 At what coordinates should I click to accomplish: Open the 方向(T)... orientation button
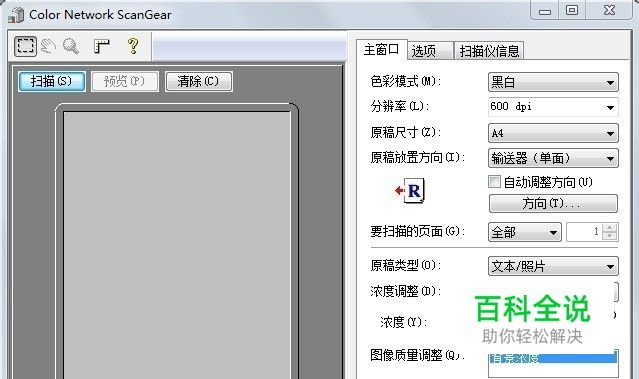[x=553, y=203]
